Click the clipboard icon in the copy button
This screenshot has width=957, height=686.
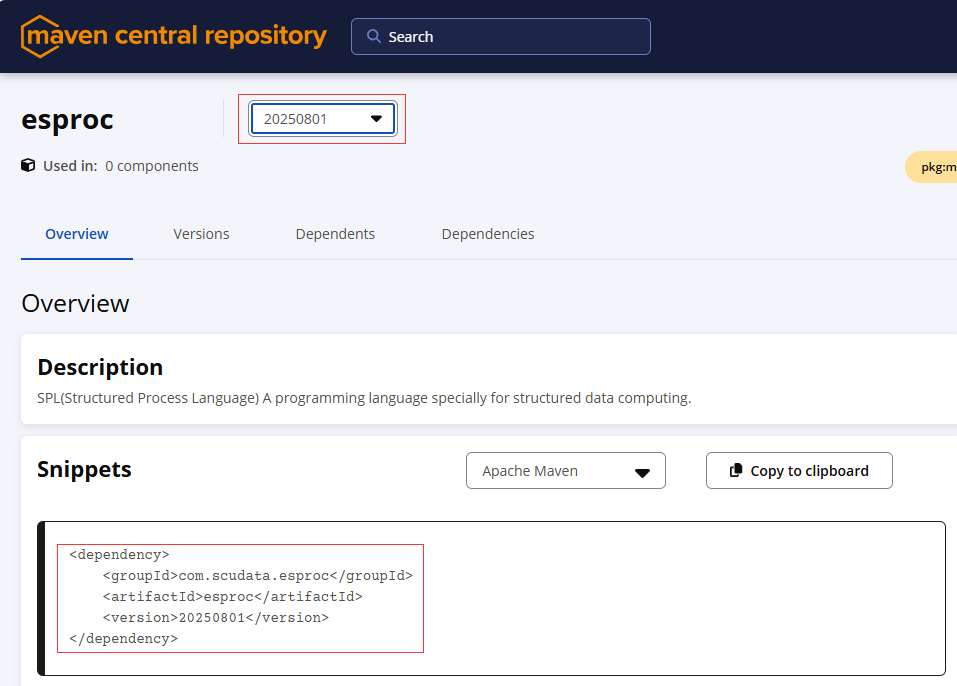(736, 470)
